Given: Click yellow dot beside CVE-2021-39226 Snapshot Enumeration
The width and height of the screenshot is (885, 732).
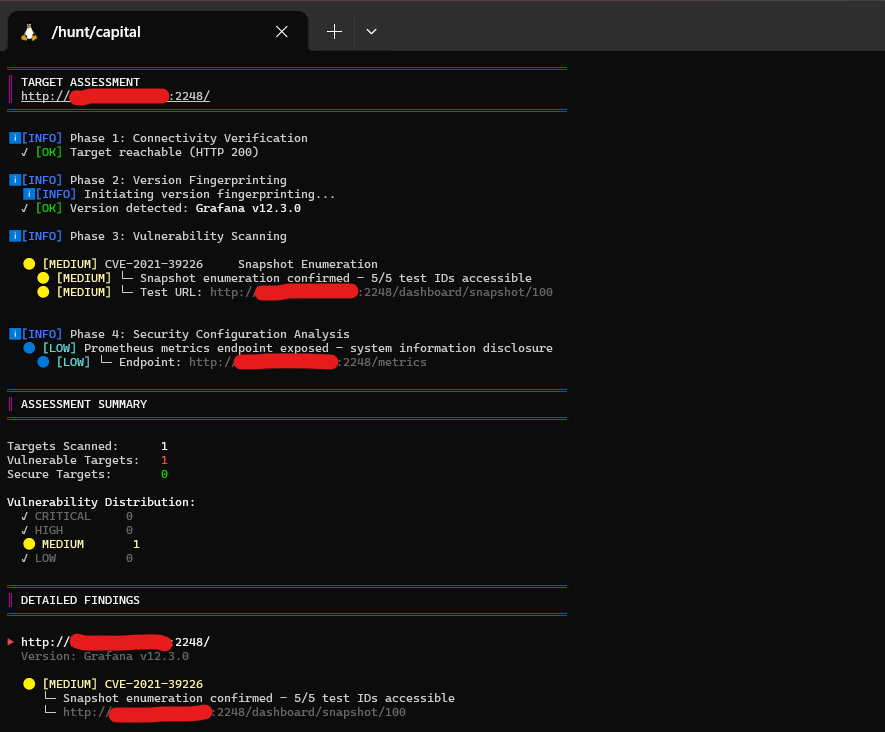Looking at the screenshot, I should [29, 264].
